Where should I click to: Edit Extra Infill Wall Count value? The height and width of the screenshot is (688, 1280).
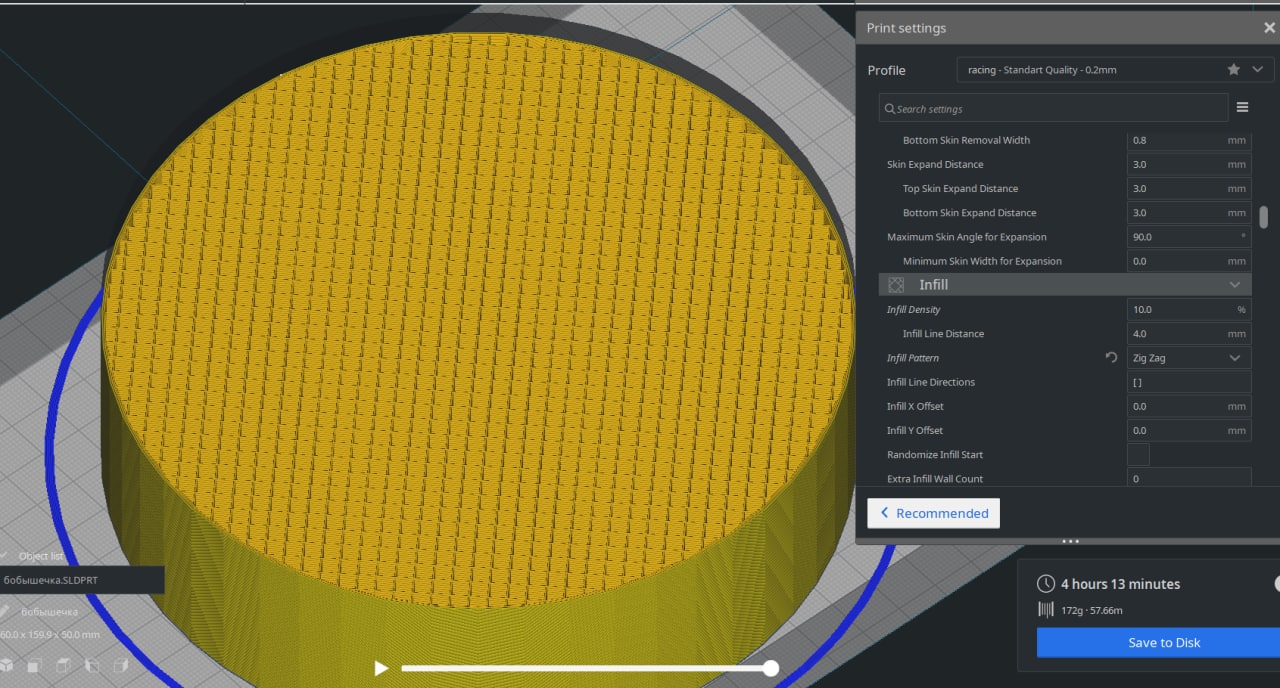point(1188,478)
